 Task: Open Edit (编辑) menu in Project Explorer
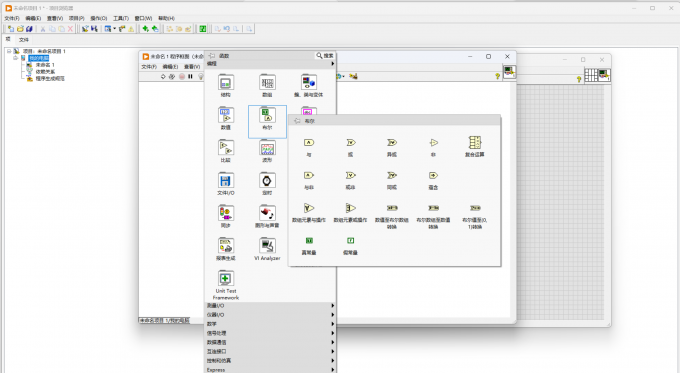click(33, 18)
